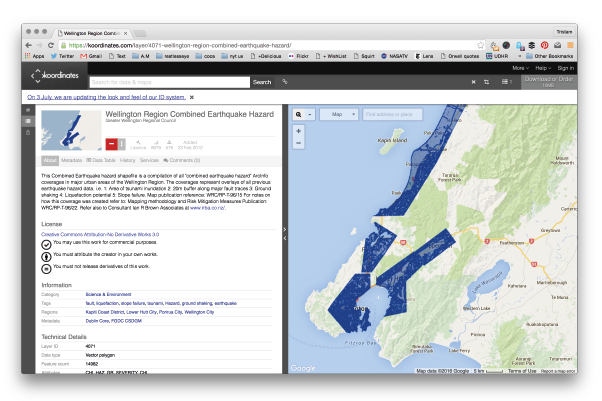
Task: Open the History tab
Action: coord(127,161)
